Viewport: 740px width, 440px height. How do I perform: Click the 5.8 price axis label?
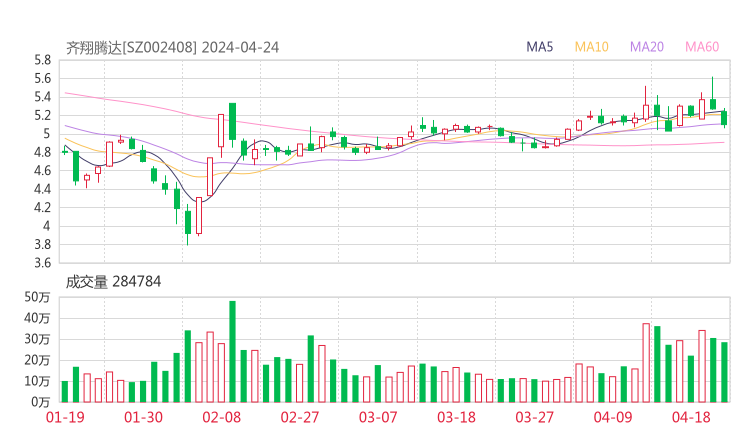pyautogui.click(x=42, y=60)
